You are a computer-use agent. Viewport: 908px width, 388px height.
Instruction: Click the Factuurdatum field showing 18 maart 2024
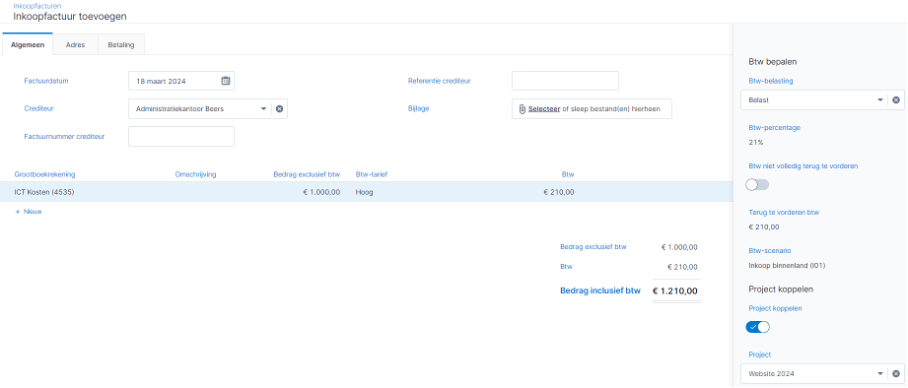tap(181, 81)
